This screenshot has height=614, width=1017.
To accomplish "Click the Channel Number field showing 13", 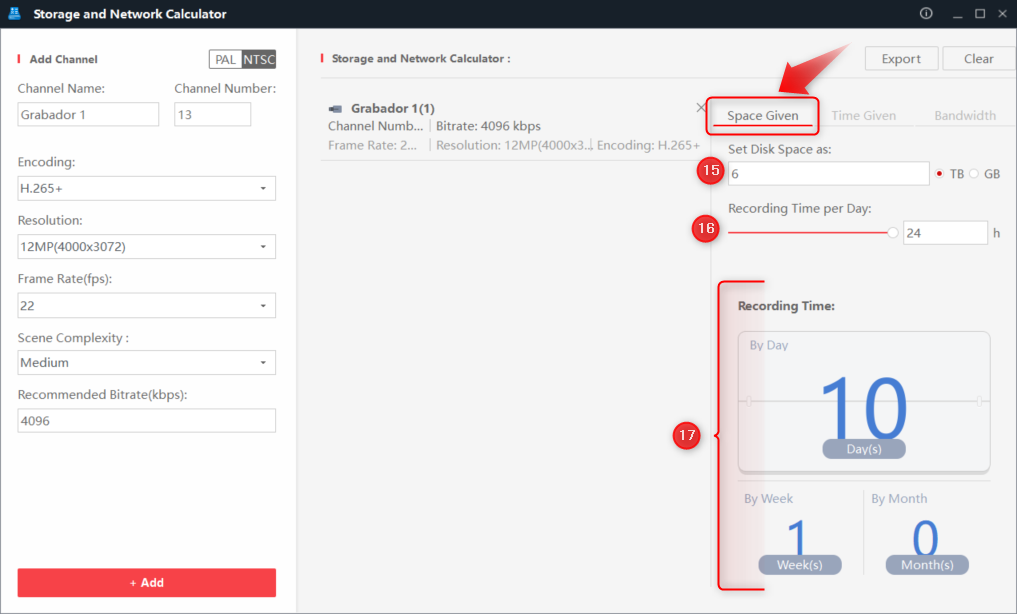I will (x=213, y=115).
